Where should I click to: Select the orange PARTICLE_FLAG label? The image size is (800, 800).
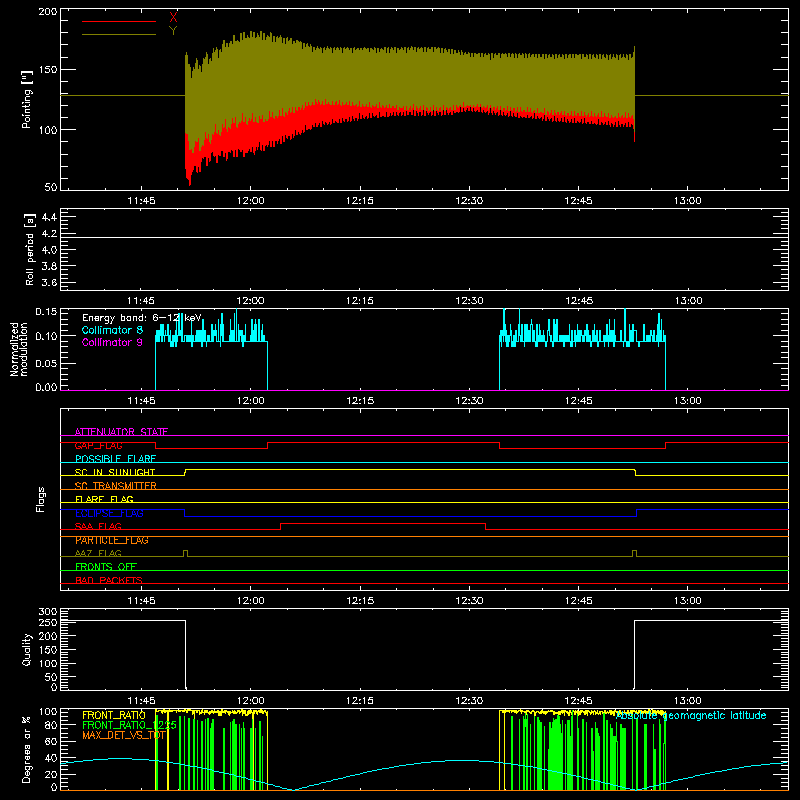point(112,540)
